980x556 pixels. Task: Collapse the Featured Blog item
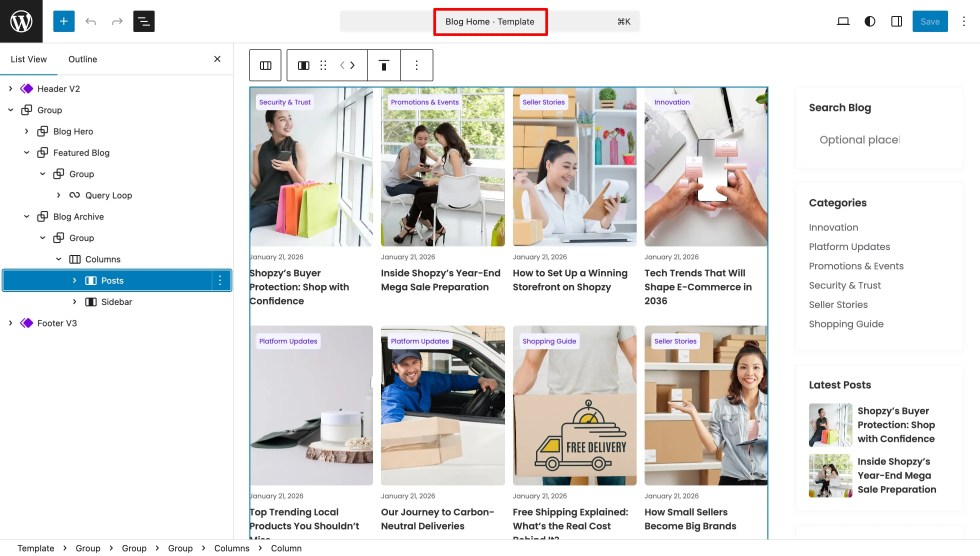[26, 152]
